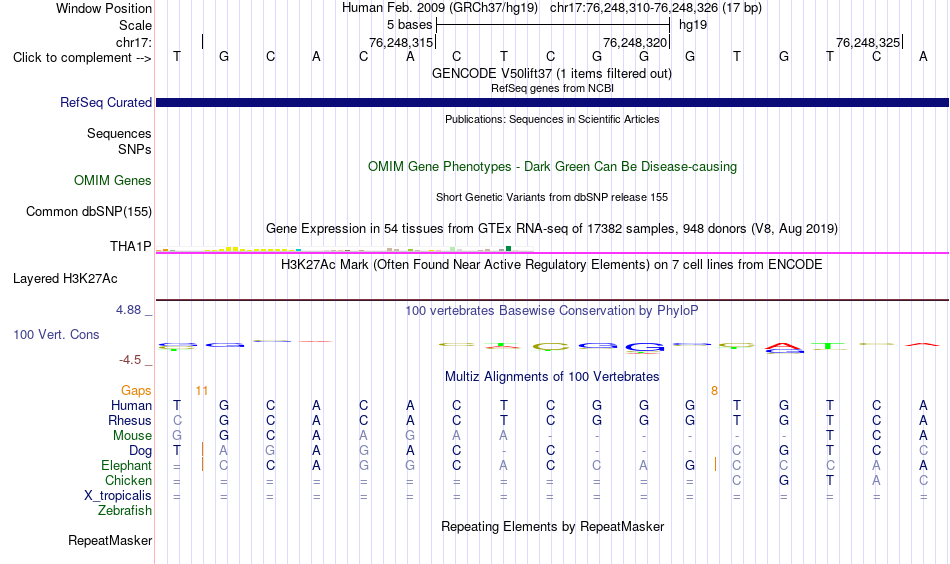The height and width of the screenshot is (564, 950).
Task: Click the THA1P GTEx track label
Action: 130,246
